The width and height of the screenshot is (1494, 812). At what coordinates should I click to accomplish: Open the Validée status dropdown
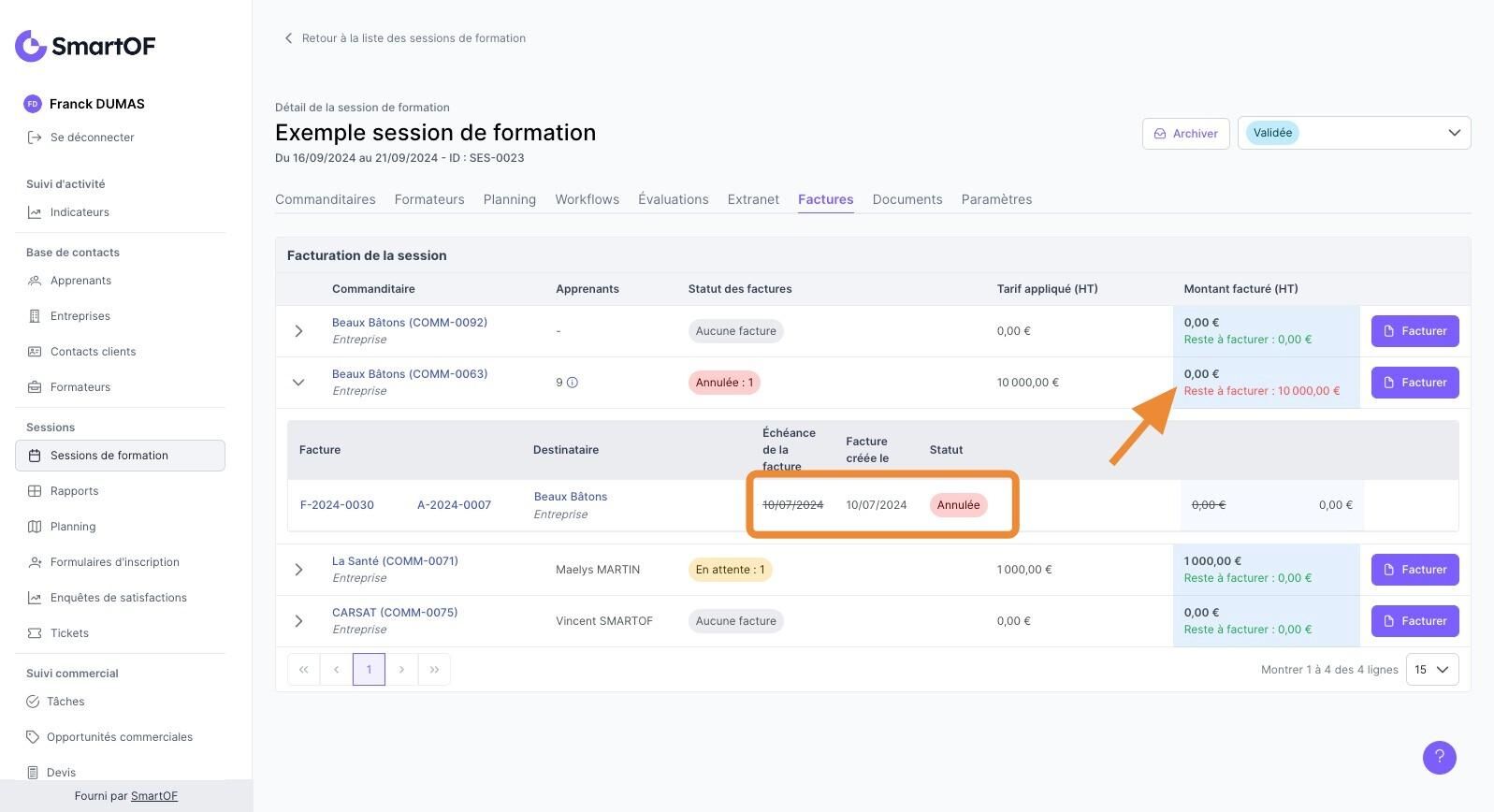1354,133
